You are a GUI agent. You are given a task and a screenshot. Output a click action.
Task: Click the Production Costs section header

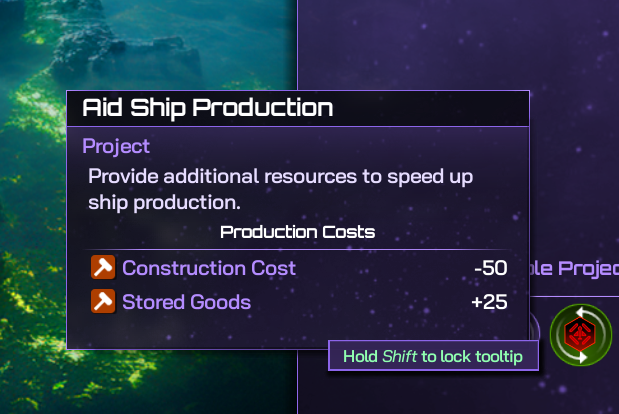tap(297, 232)
